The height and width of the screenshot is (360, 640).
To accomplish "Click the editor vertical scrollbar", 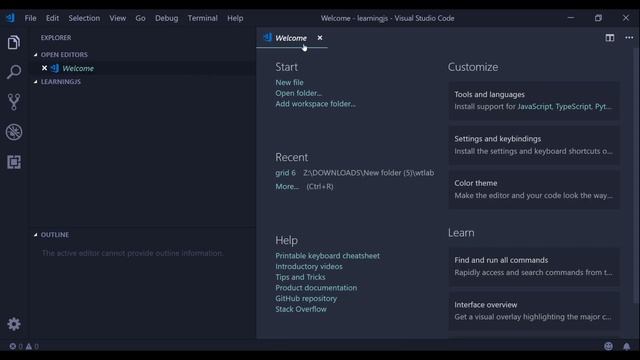I will tap(636, 176).
